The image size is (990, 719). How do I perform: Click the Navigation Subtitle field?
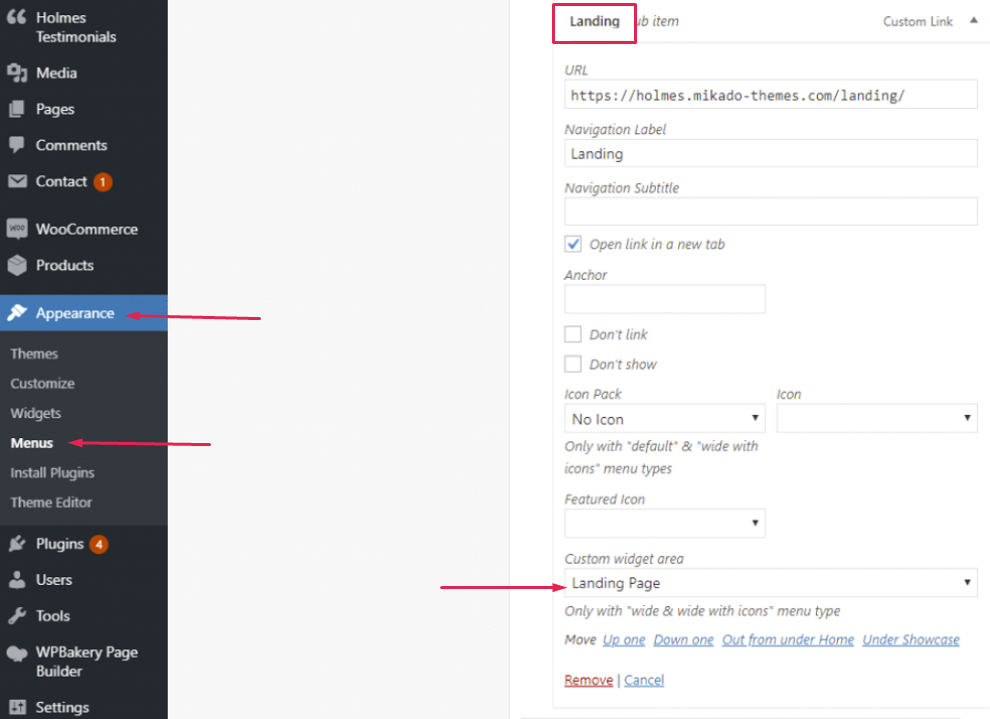(771, 211)
